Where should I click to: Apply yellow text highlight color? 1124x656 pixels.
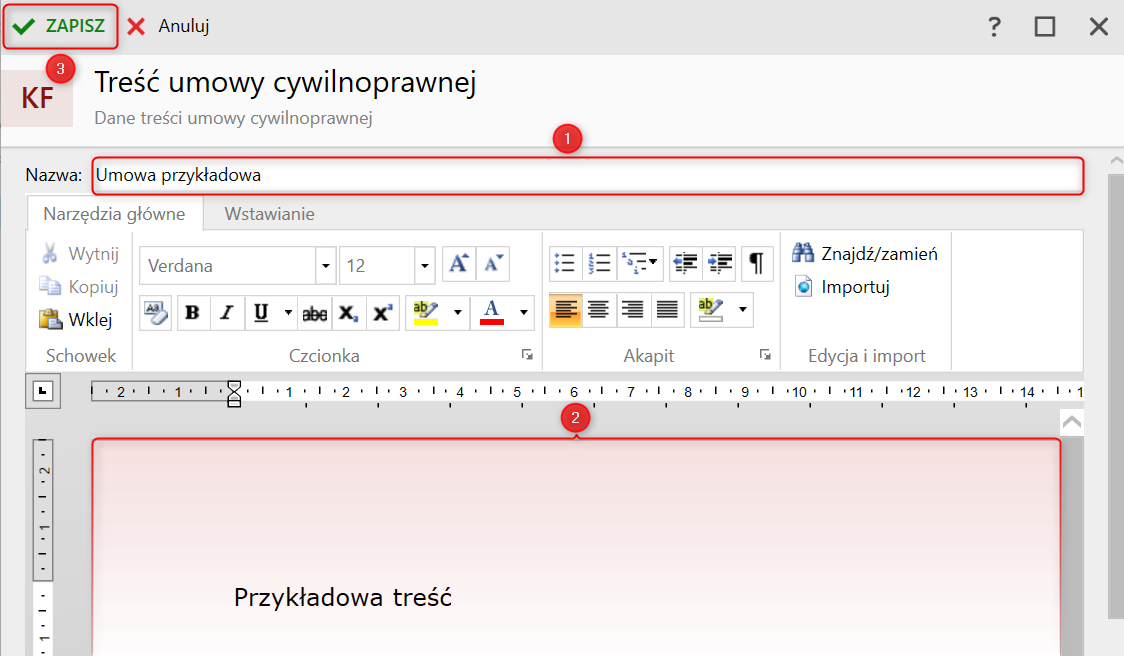pos(426,313)
